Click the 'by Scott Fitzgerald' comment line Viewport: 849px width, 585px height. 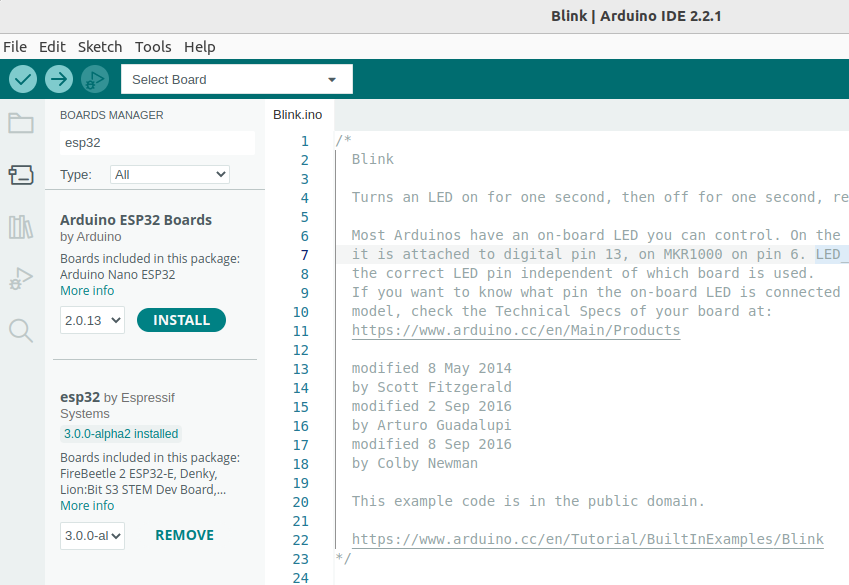click(x=432, y=387)
